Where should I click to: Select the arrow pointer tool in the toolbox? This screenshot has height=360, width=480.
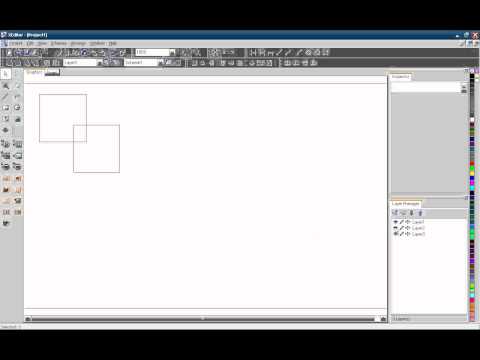click(x=6, y=74)
